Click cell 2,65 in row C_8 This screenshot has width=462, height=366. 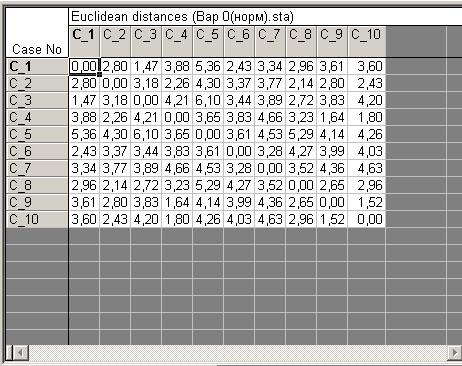point(332,185)
